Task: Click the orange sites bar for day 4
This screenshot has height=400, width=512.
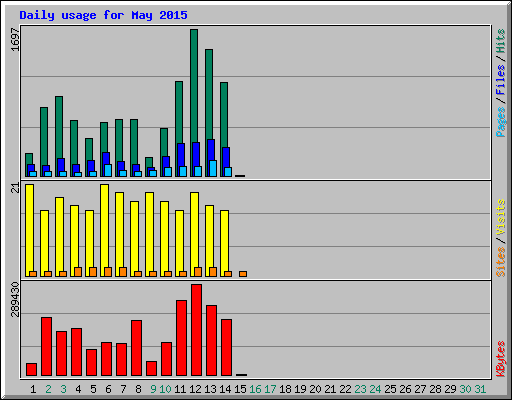Action: tap(78, 272)
